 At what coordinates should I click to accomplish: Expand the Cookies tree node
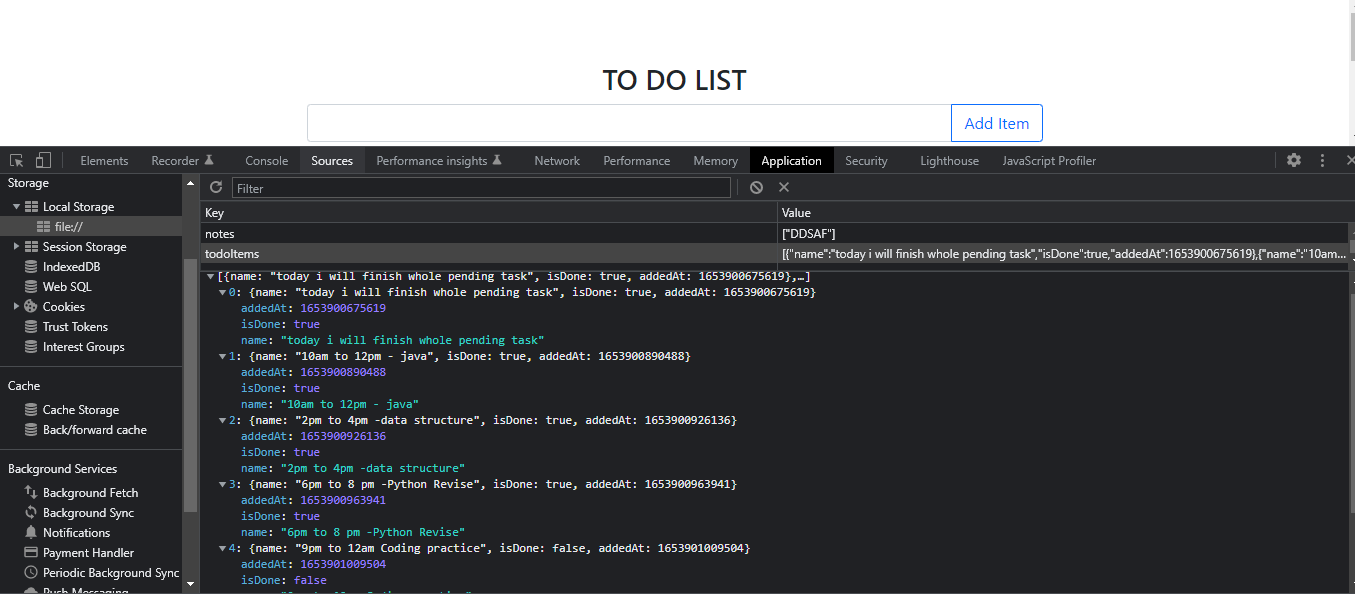17,307
